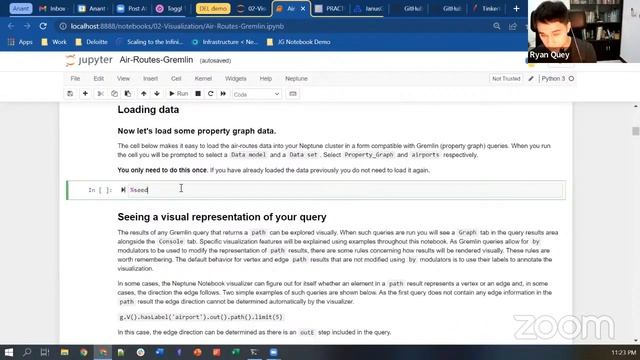Cut selected cells with scissors icon
The width and height of the screenshot is (640, 360).
(x=100, y=94)
